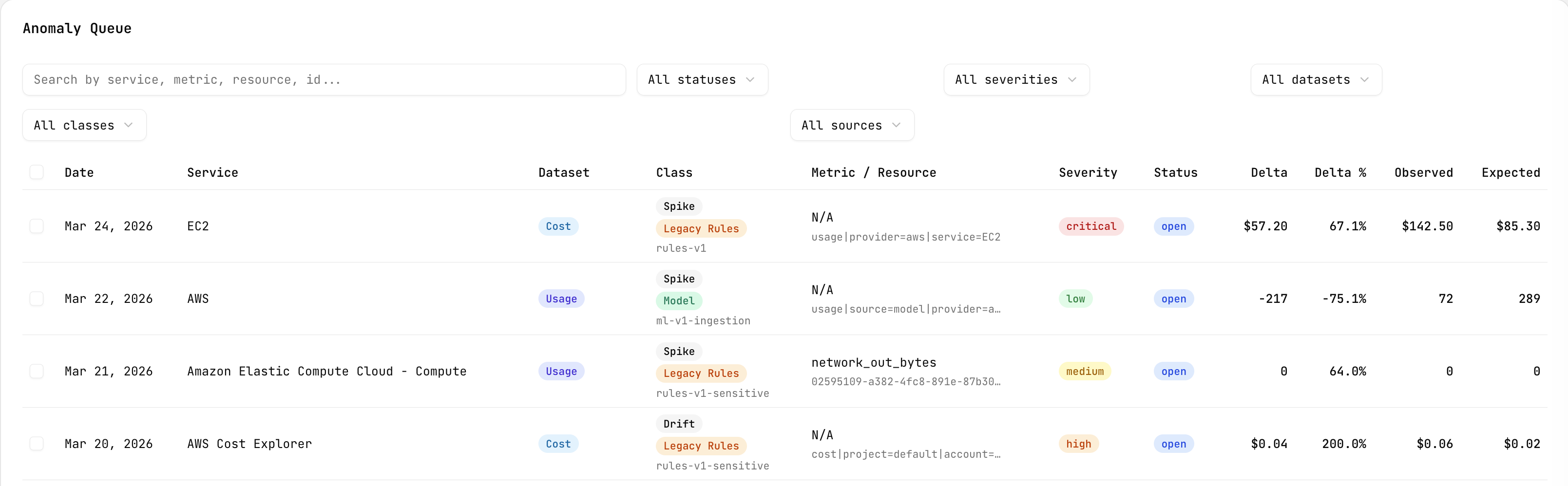The image size is (1568, 486).
Task: Sort by the Severity column header
Action: coord(1088,173)
